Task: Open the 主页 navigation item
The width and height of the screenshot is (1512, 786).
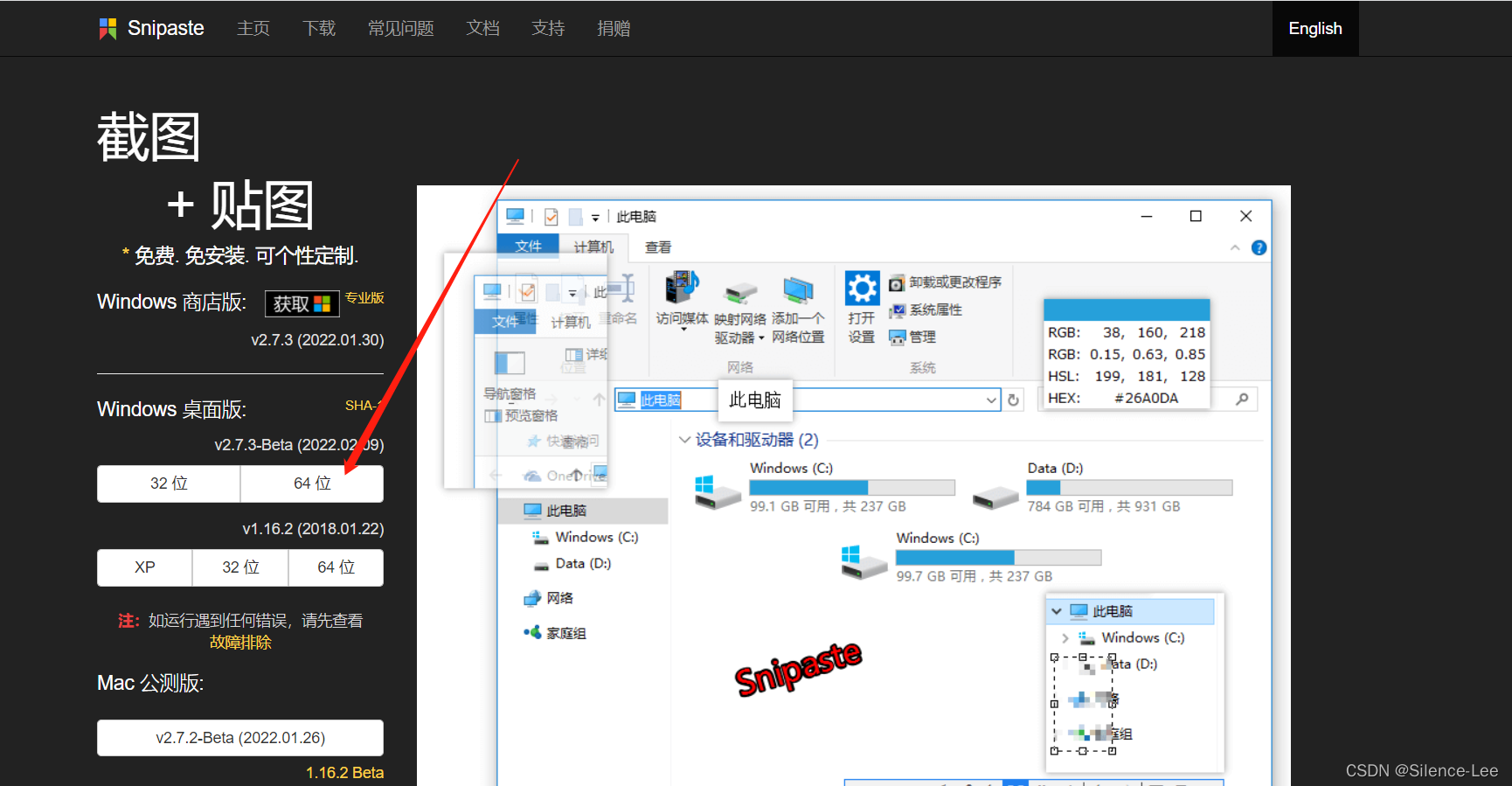Action: tap(253, 29)
